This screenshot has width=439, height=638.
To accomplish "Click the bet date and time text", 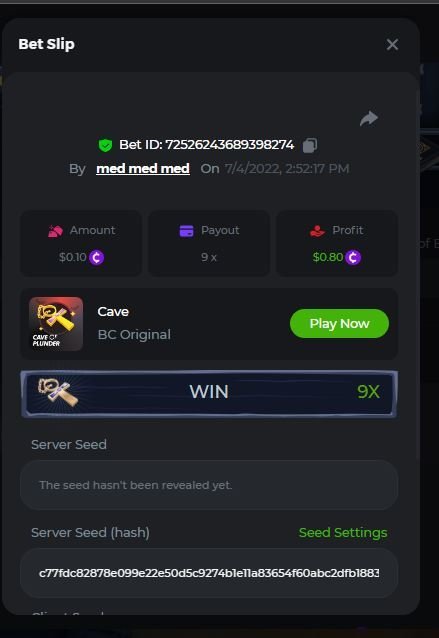I will tap(287, 168).
